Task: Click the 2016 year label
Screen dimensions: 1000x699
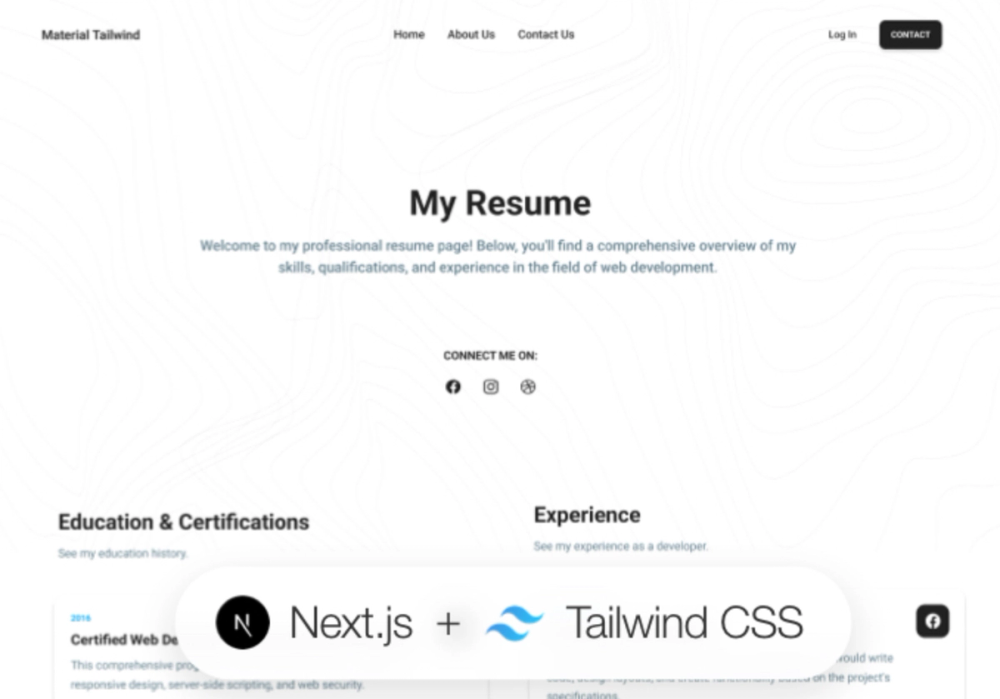Action: click(x=80, y=618)
